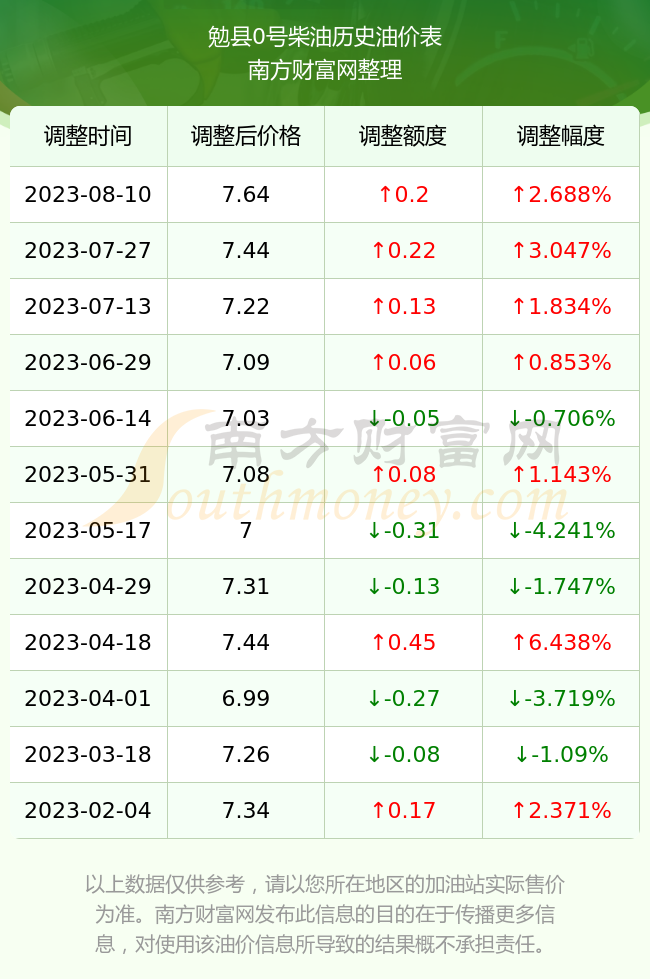Select the 2023-08-10 date cell
Viewport: 650px width, 980px height.
(x=88, y=194)
